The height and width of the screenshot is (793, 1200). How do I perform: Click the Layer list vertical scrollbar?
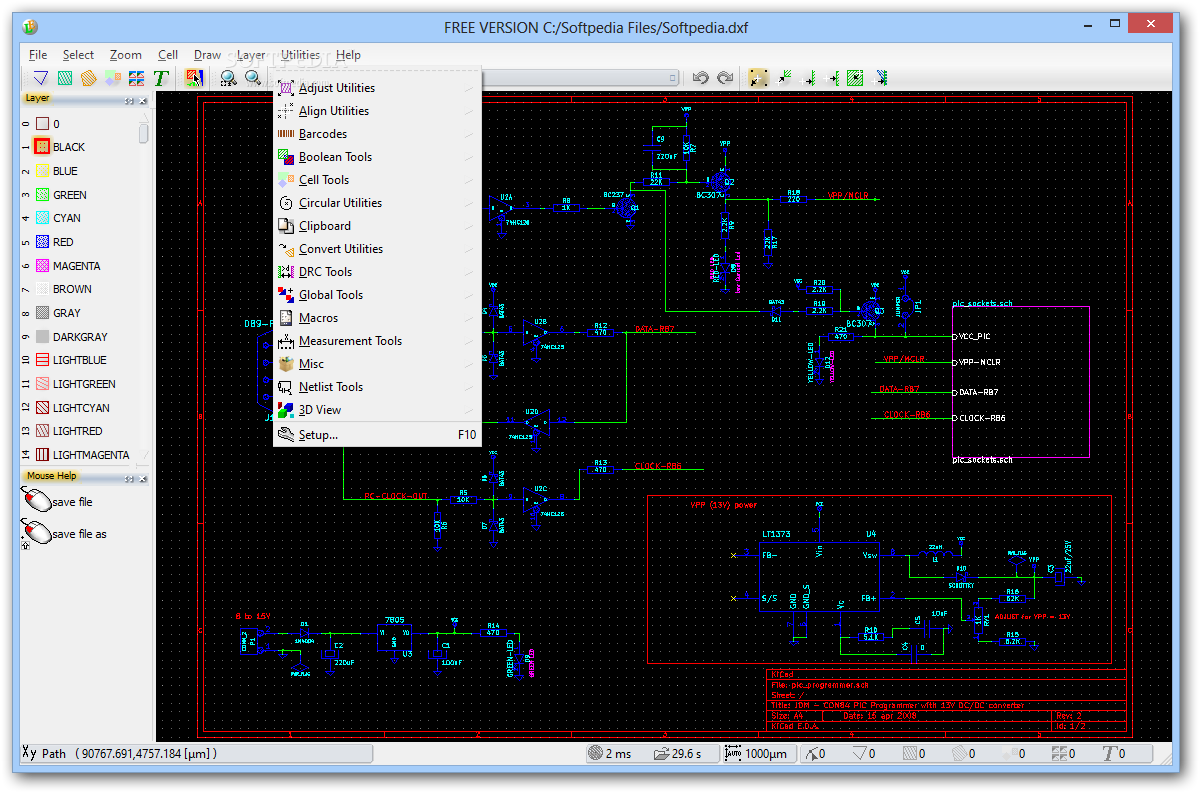[x=144, y=133]
